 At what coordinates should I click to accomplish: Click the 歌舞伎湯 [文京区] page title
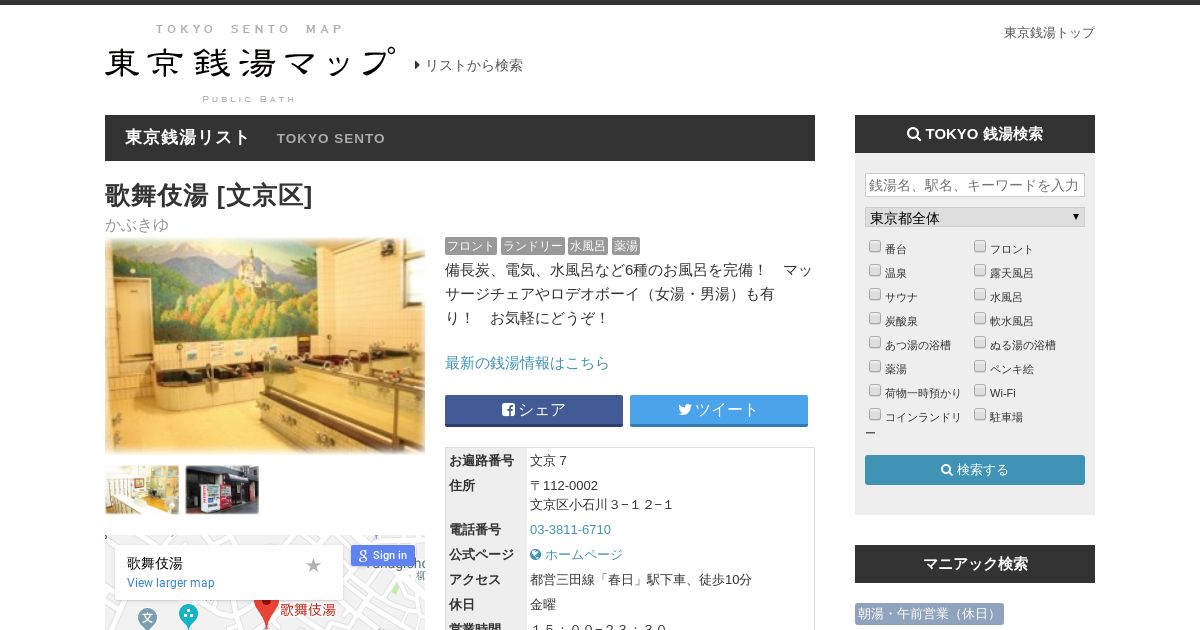[209, 195]
